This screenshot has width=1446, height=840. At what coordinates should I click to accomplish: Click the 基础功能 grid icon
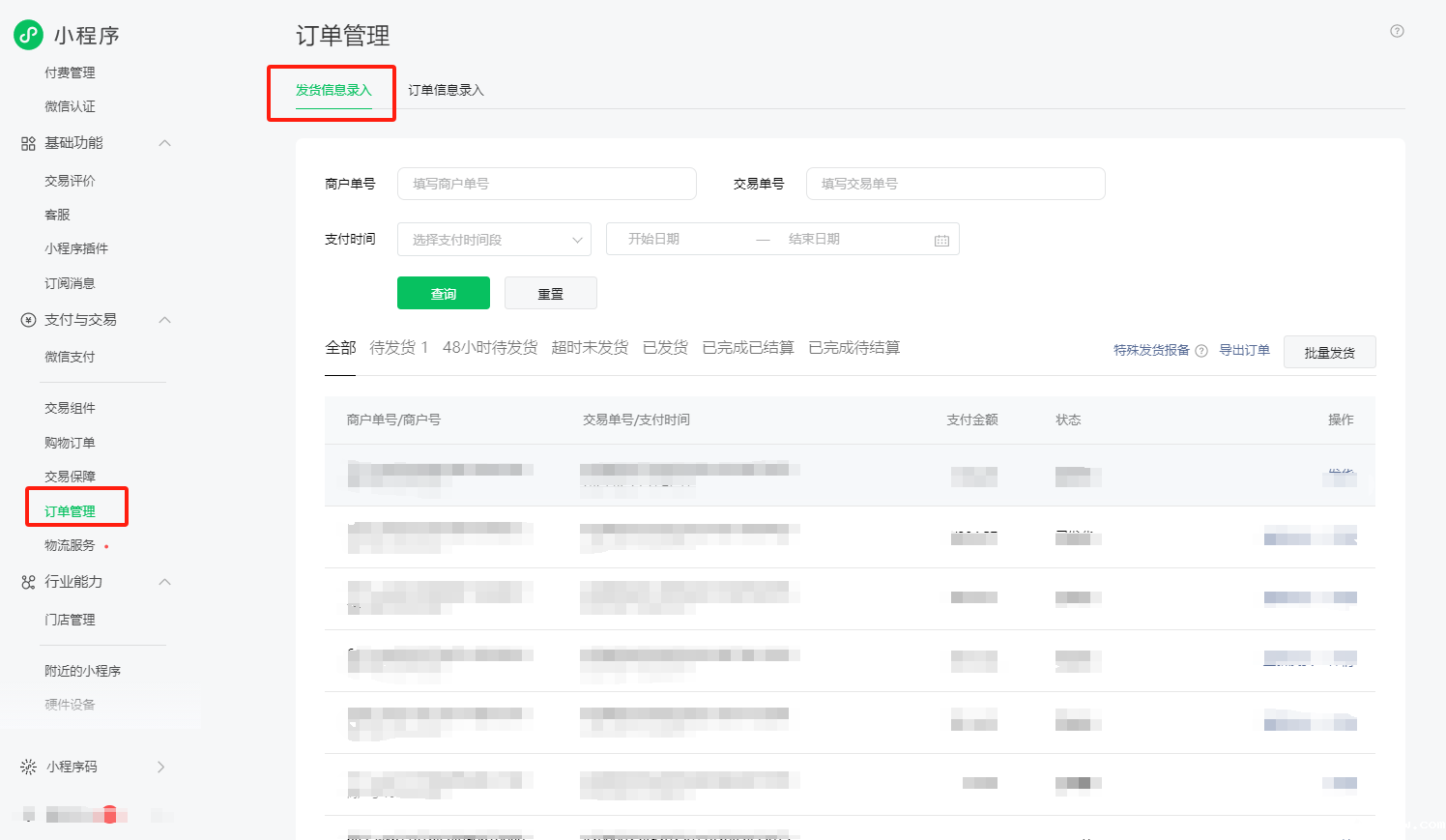pyautogui.click(x=28, y=143)
